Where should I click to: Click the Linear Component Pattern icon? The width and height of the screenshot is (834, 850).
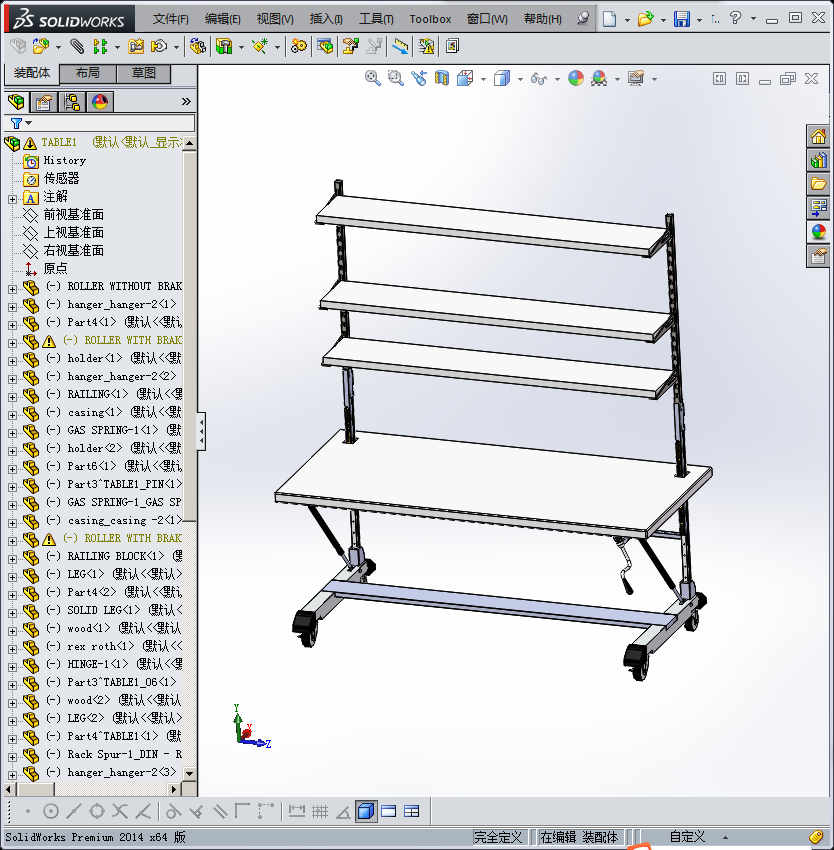tap(100, 47)
